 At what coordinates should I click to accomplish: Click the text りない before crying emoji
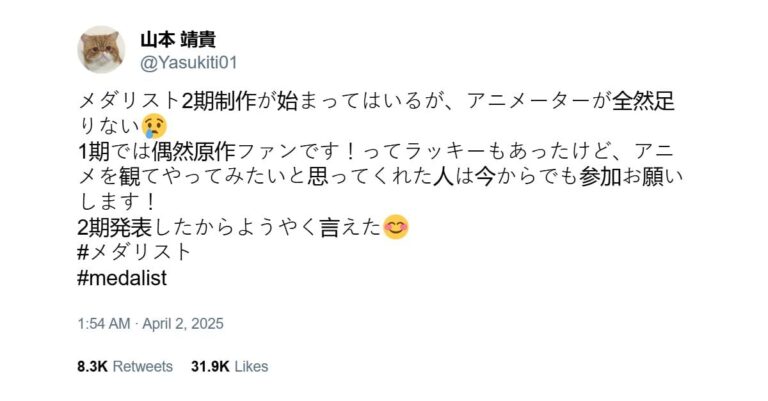click(x=110, y=126)
